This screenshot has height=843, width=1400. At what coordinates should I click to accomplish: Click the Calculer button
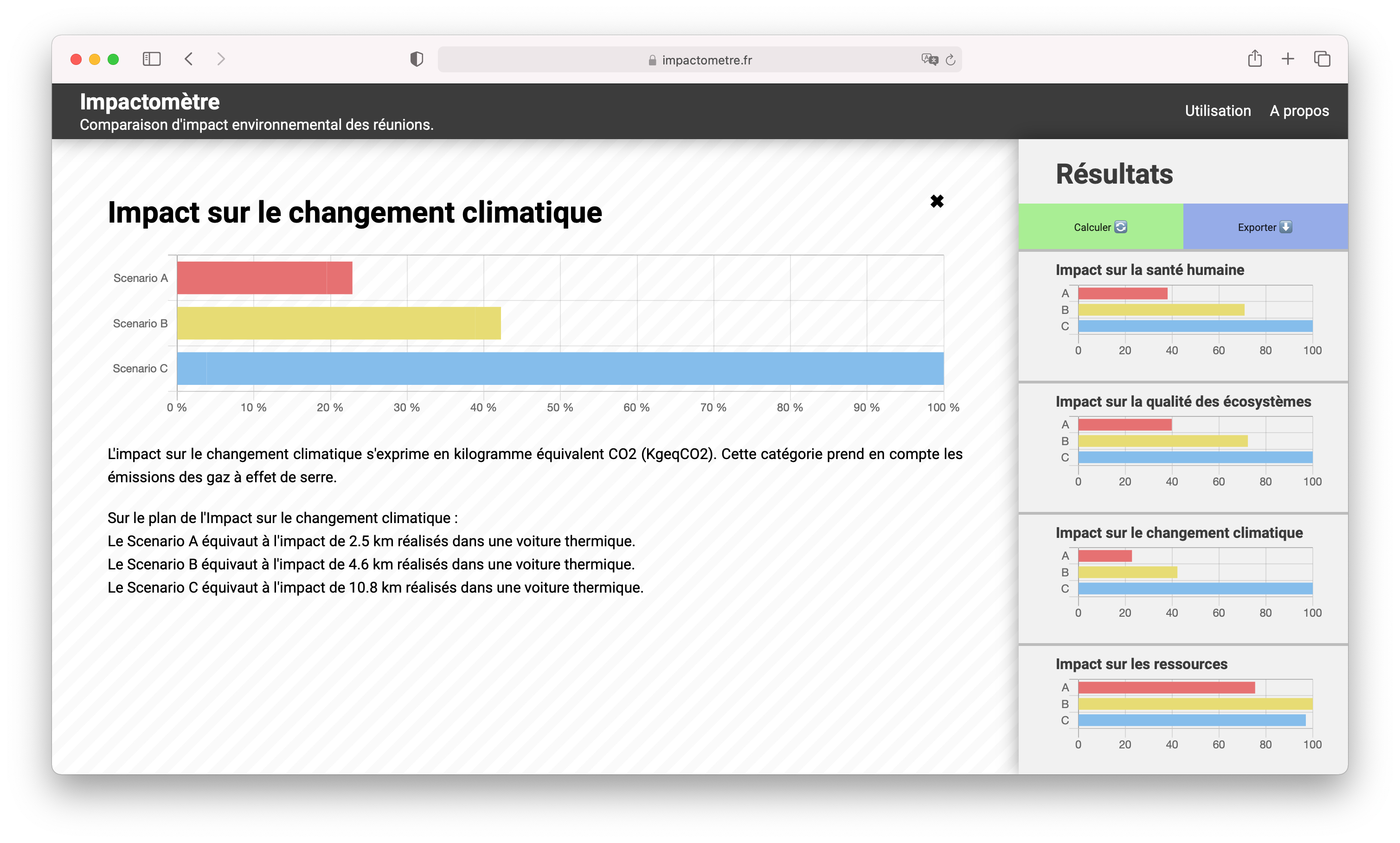(1100, 227)
